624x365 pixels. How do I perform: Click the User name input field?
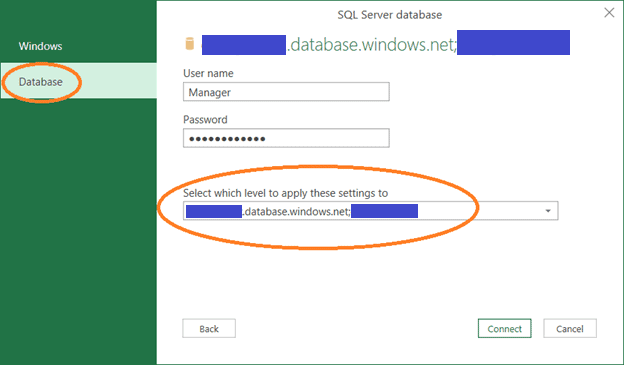pyautogui.click(x=286, y=92)
